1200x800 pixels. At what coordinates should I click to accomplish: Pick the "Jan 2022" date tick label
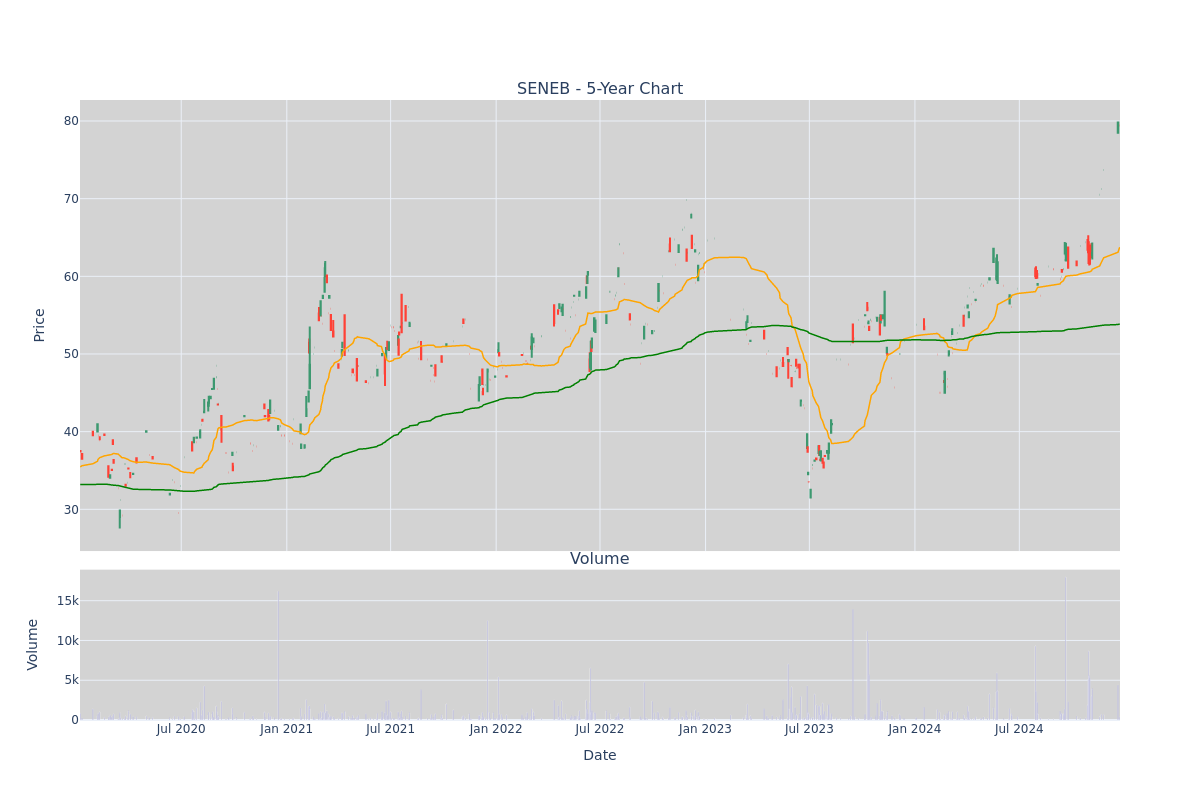click(496, 729)
